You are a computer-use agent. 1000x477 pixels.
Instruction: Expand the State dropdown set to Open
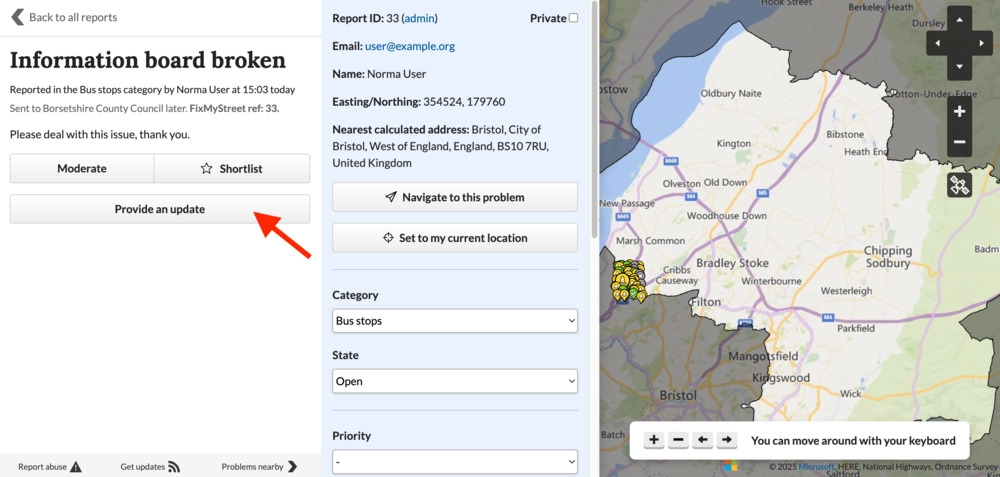[455, 381]
